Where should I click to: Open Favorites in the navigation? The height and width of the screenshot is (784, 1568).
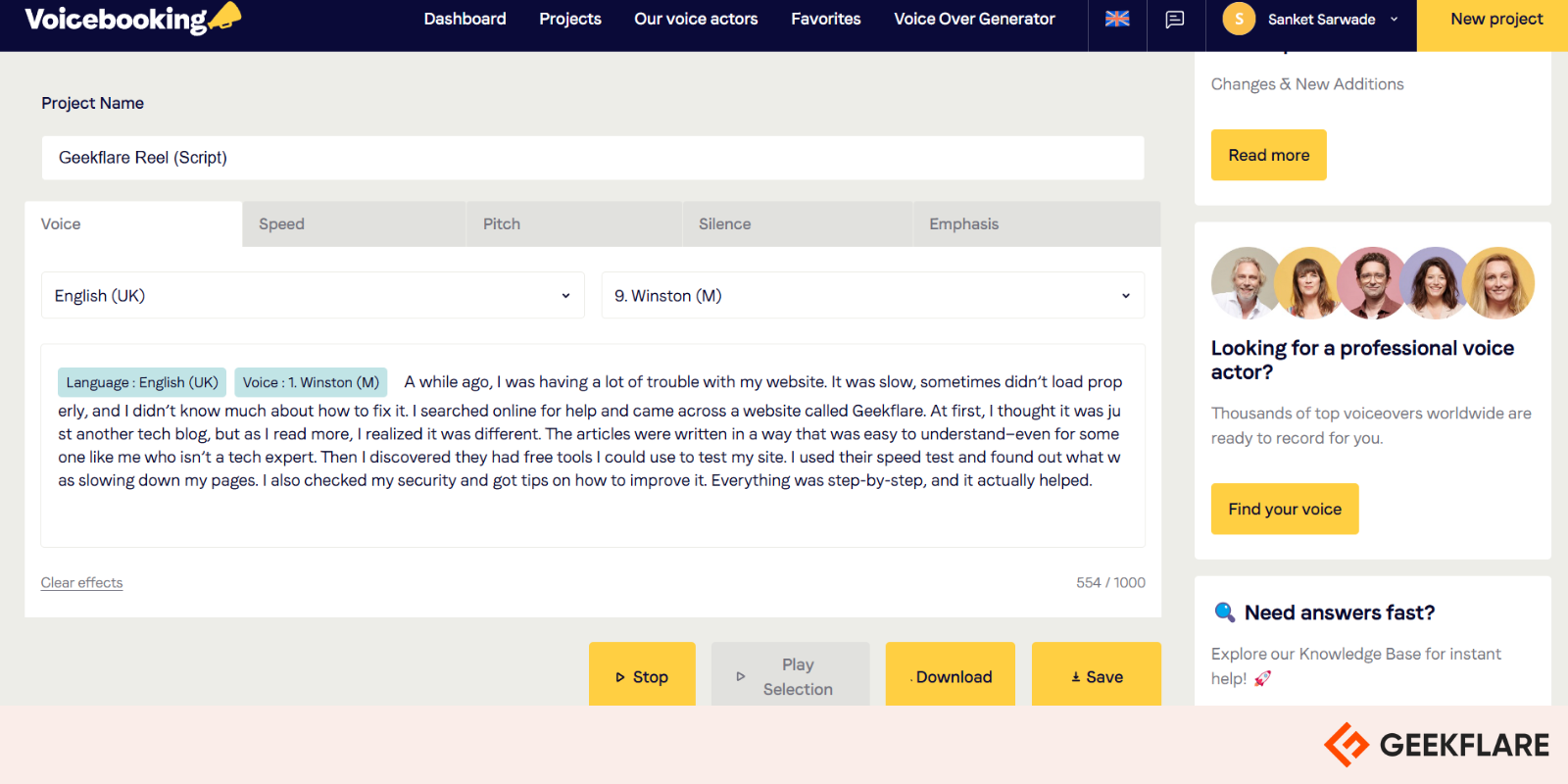[826, 19]
